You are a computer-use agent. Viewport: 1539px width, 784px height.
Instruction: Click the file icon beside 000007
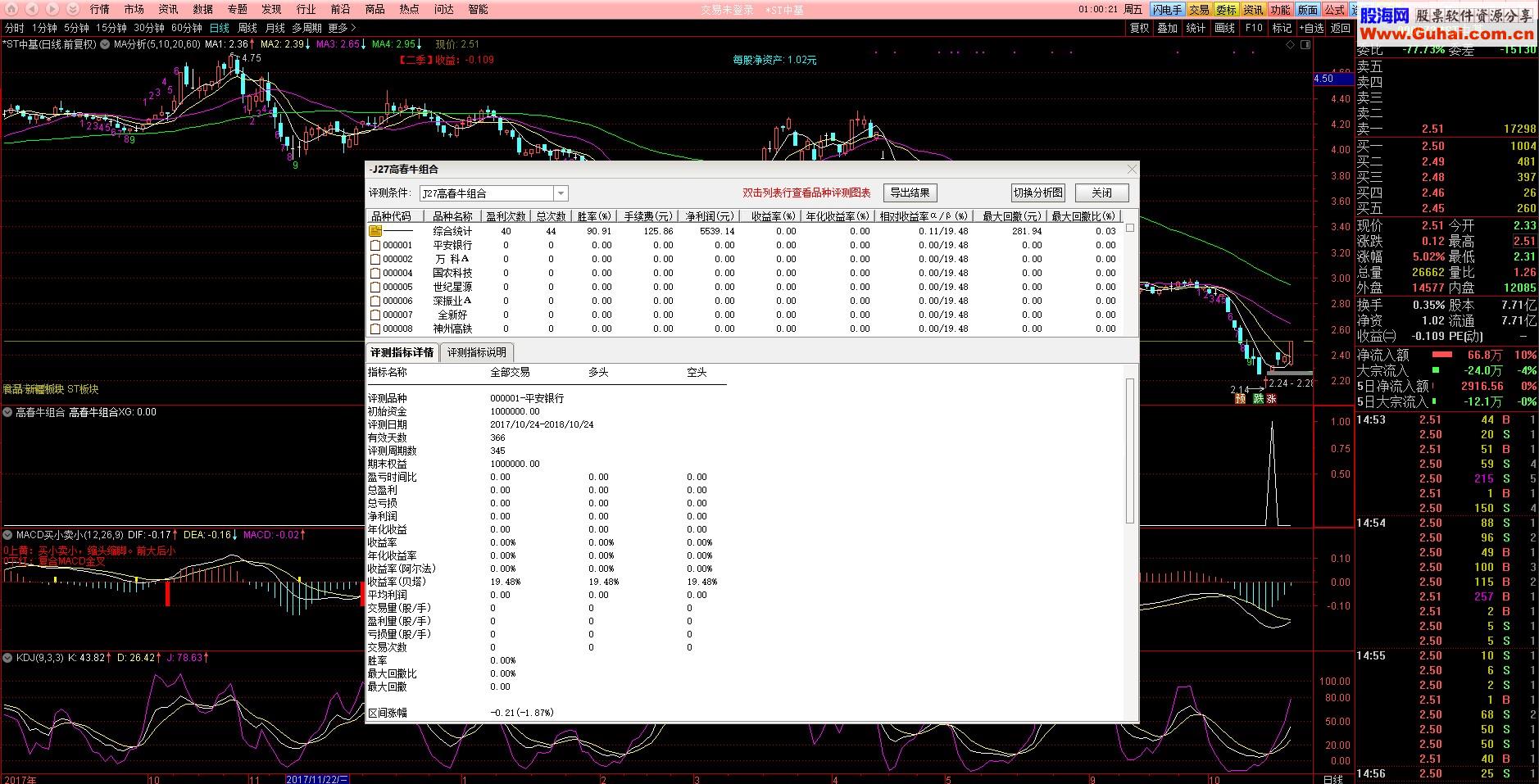coord(375,315)
